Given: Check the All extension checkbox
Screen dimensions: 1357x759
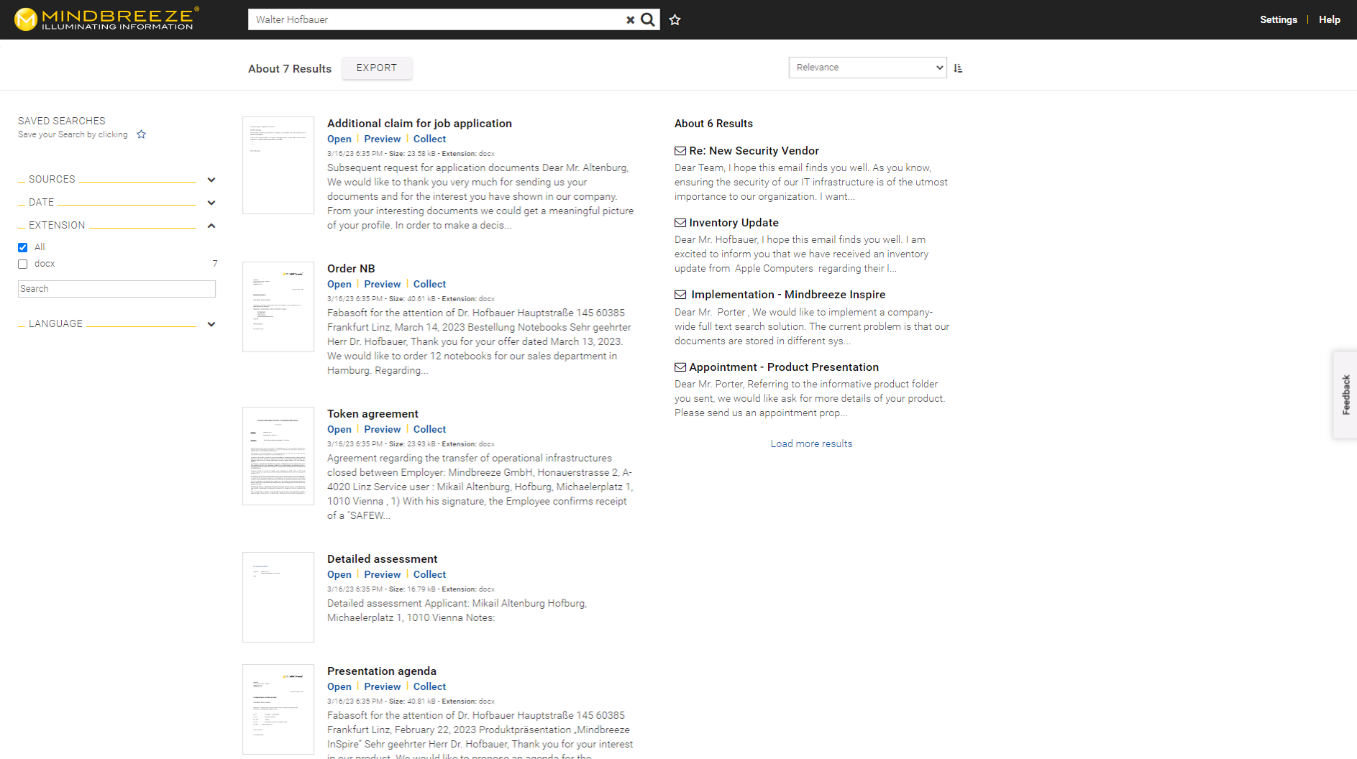Looking at the screenshot, I should coord(23,247).
